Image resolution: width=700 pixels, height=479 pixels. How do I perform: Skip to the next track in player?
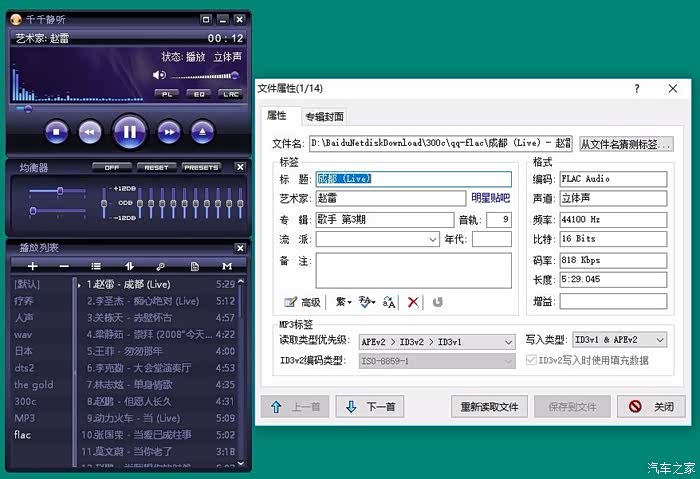[x=170, y=131]
